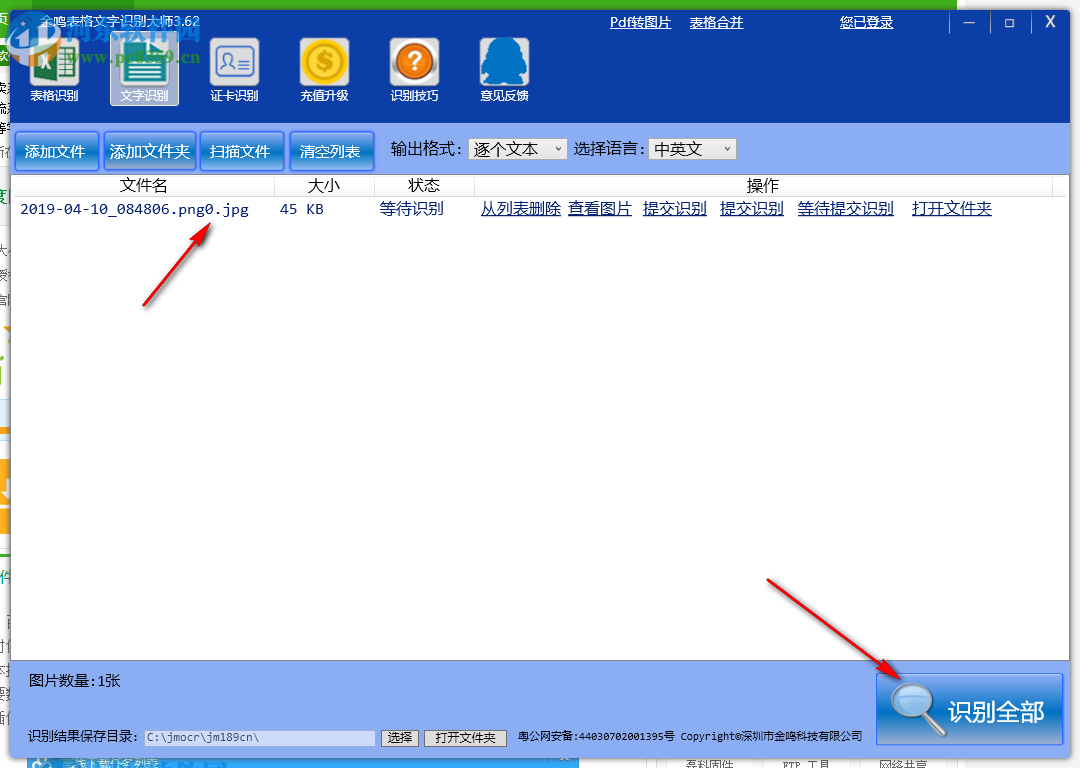1080x768 pixels.
Task: Preview image using 查看图片 link
Action: [x=599, y=209]
